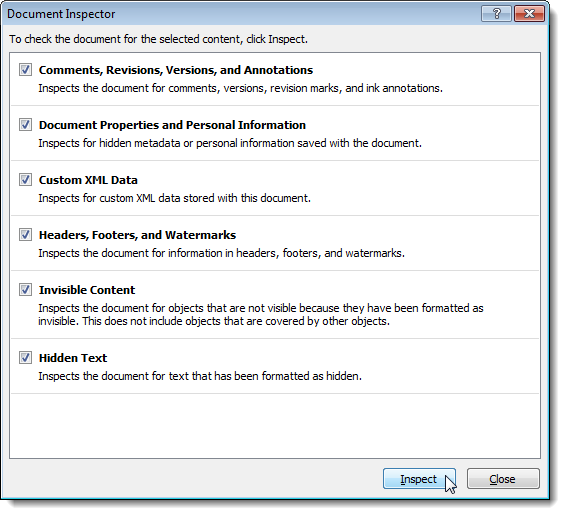Select the 'Document Properties and Personal Information' heading
The image size is (565, 515).
click(172, 125)
